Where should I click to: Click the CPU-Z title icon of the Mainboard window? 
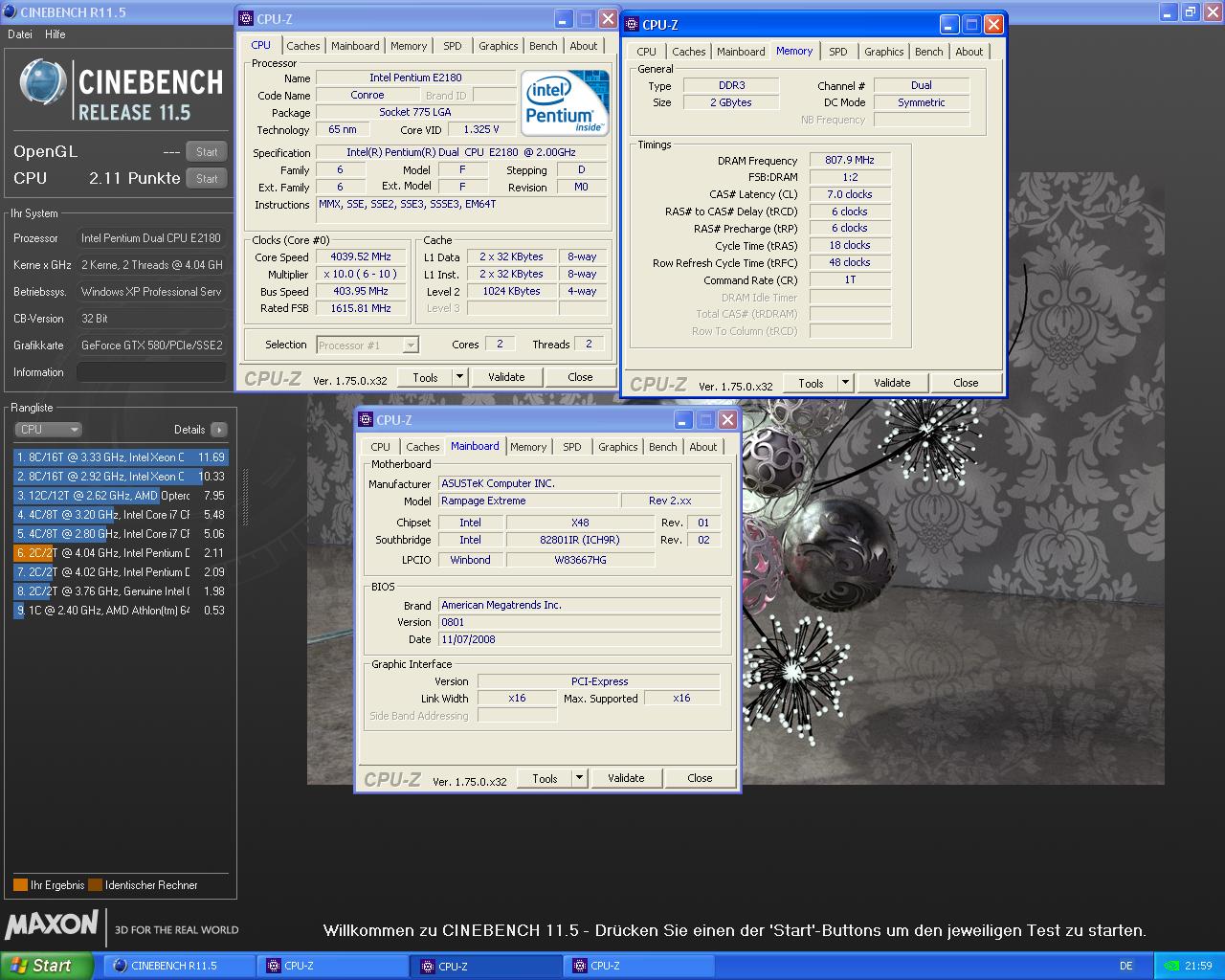[365, 420]
